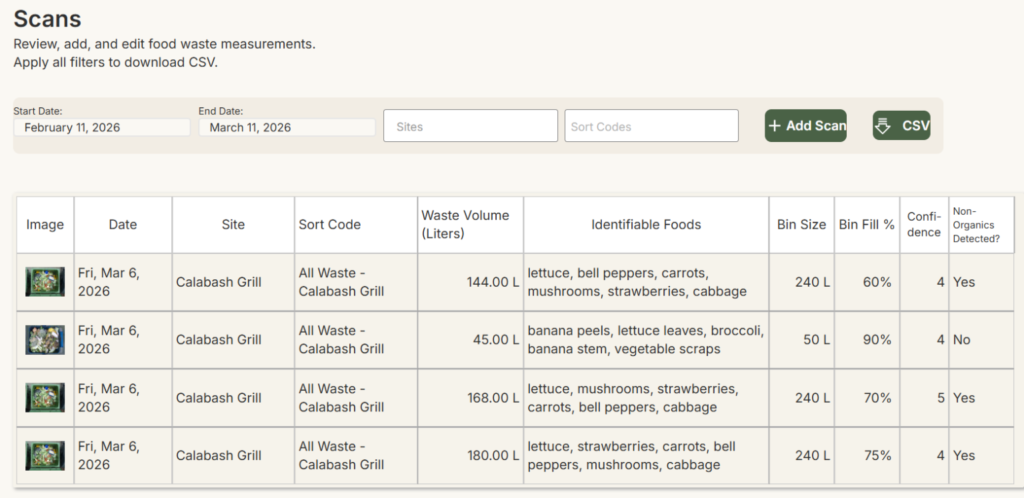
Task: Select the banana peels foods cell
Action: 646,340
